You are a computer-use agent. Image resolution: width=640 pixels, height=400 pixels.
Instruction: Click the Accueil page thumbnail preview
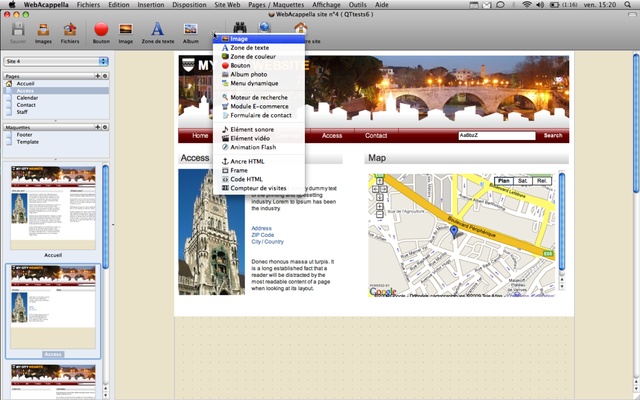[x=53, y=208]
